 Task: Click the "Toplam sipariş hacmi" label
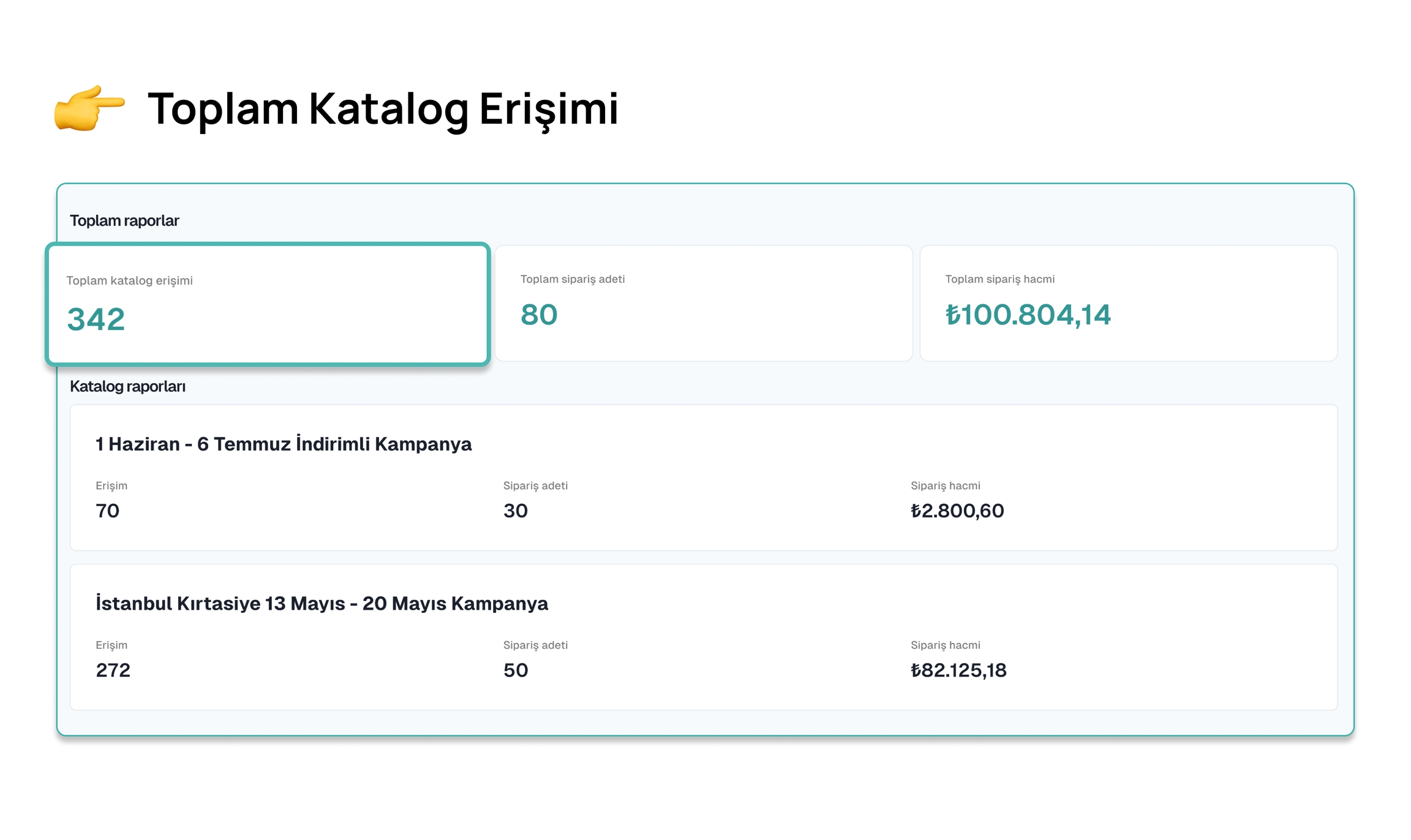click(x=999, y=279)
